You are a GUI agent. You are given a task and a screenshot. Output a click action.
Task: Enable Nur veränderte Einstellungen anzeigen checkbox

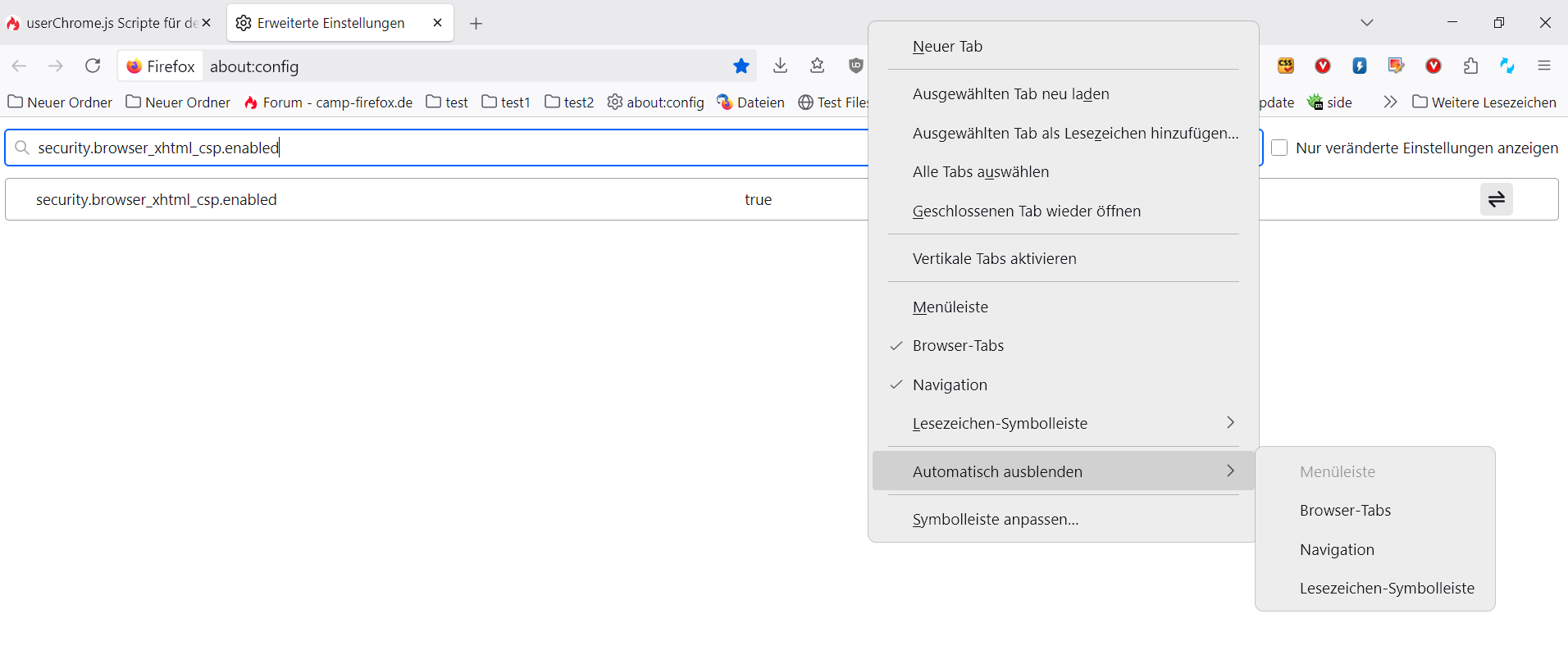pyautogui.click(x=1279, y=148)
